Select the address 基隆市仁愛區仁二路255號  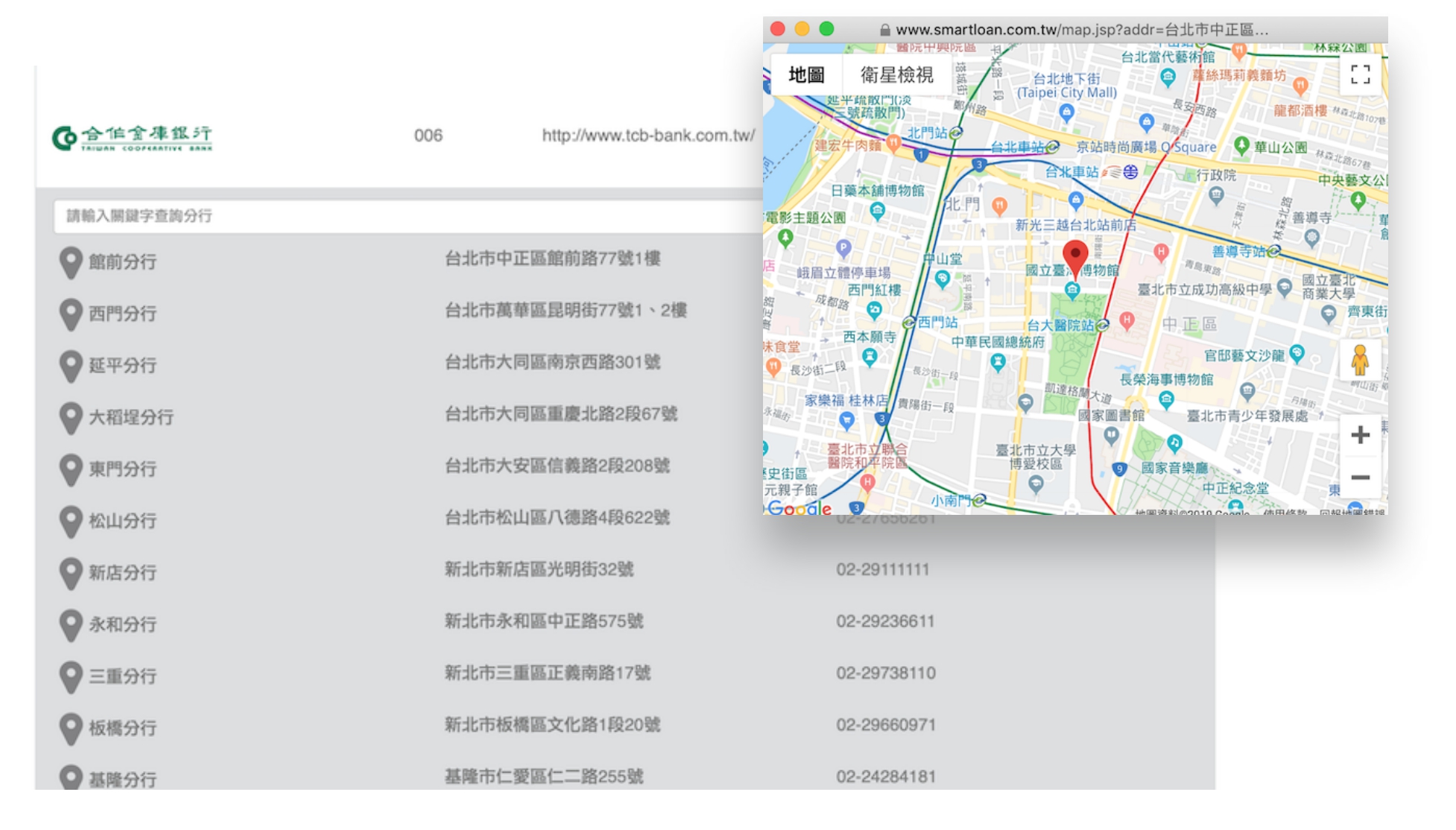pos(544,776)
